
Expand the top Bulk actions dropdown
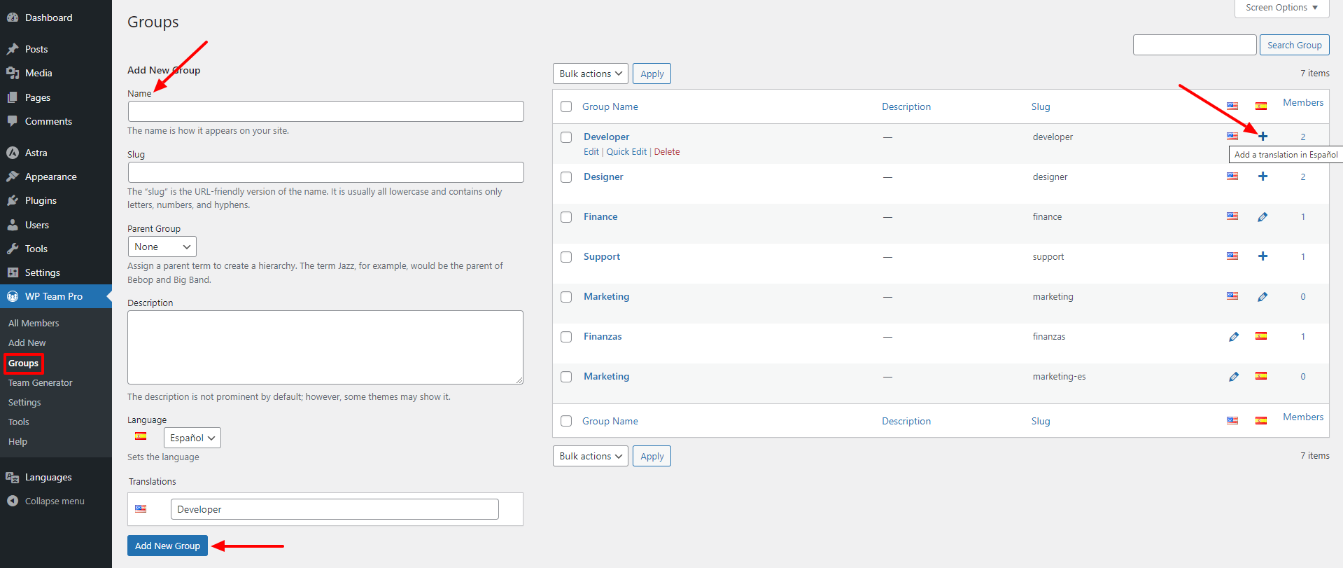click(590, 74)
